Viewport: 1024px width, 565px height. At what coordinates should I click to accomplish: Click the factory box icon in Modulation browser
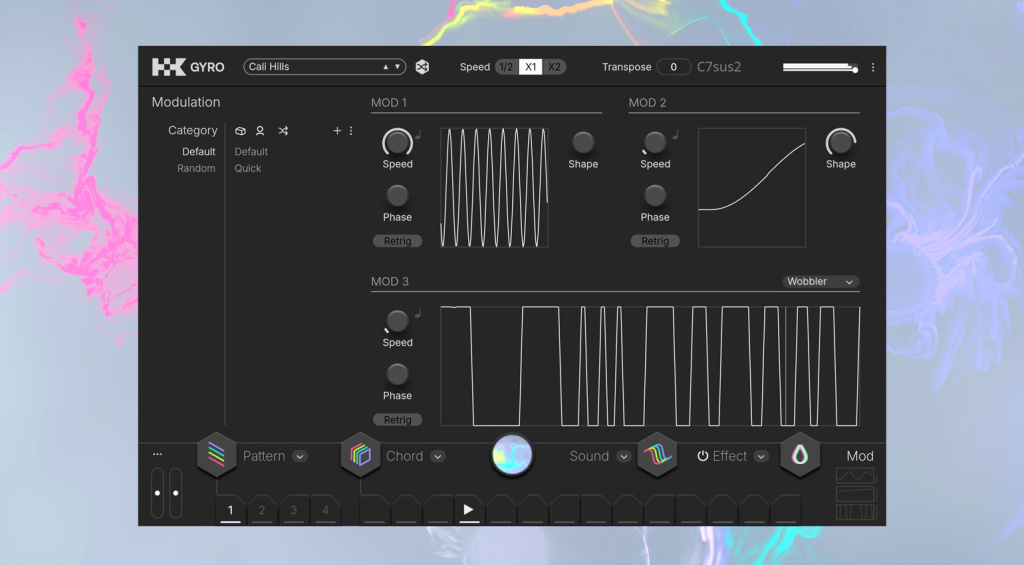click(x=241, y=131)
